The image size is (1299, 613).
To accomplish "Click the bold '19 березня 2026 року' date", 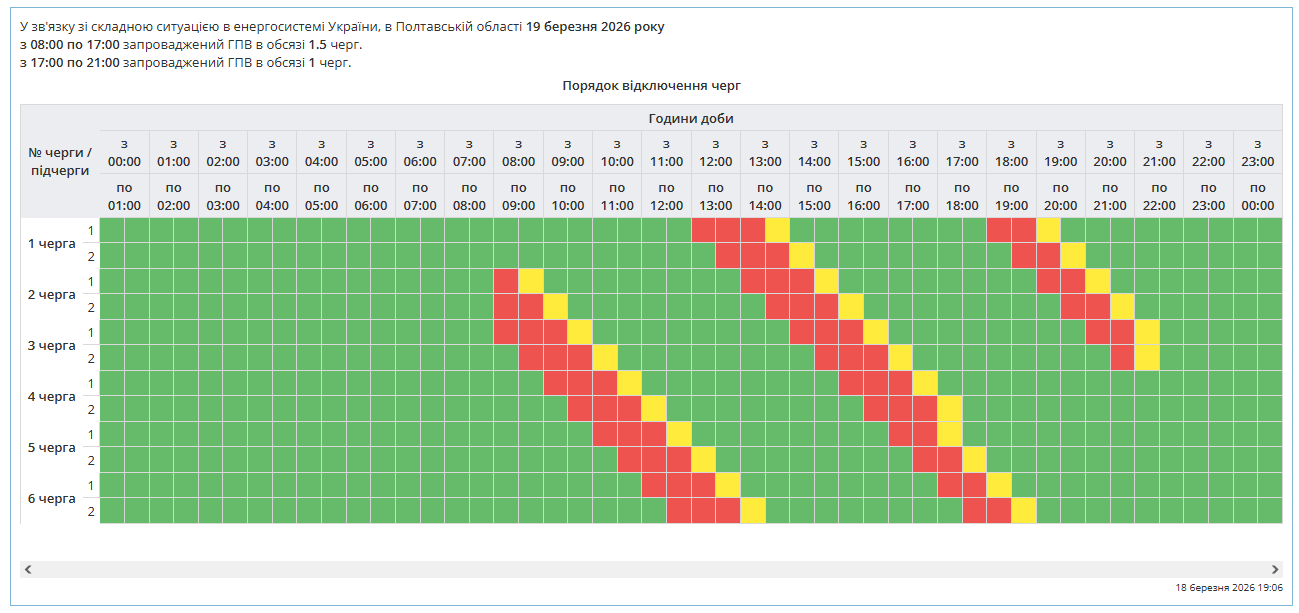I will tap(594, 27).
